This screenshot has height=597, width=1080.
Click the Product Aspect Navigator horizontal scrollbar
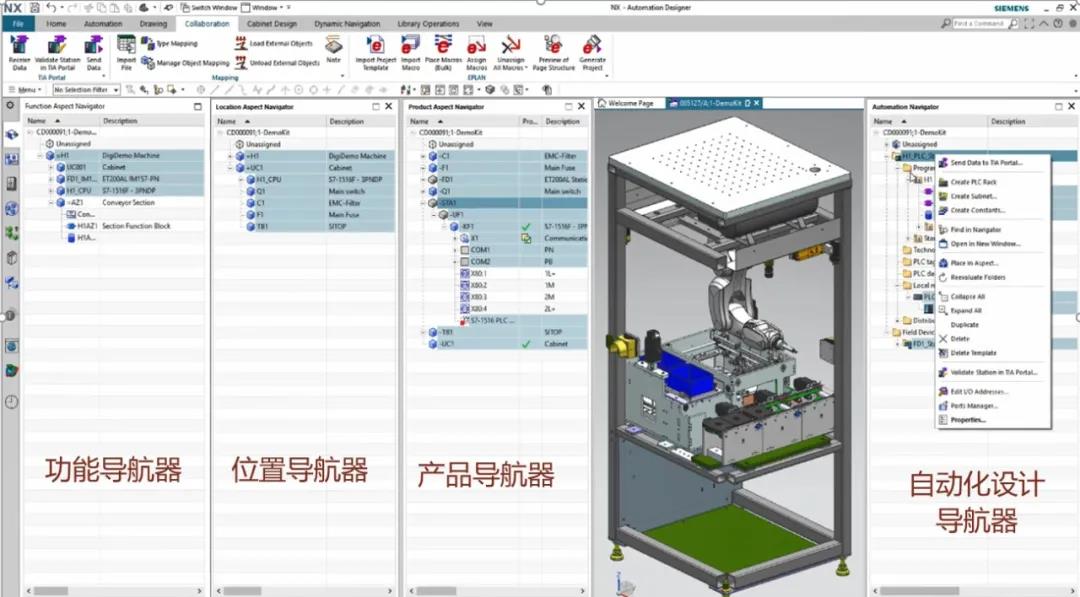497,591
